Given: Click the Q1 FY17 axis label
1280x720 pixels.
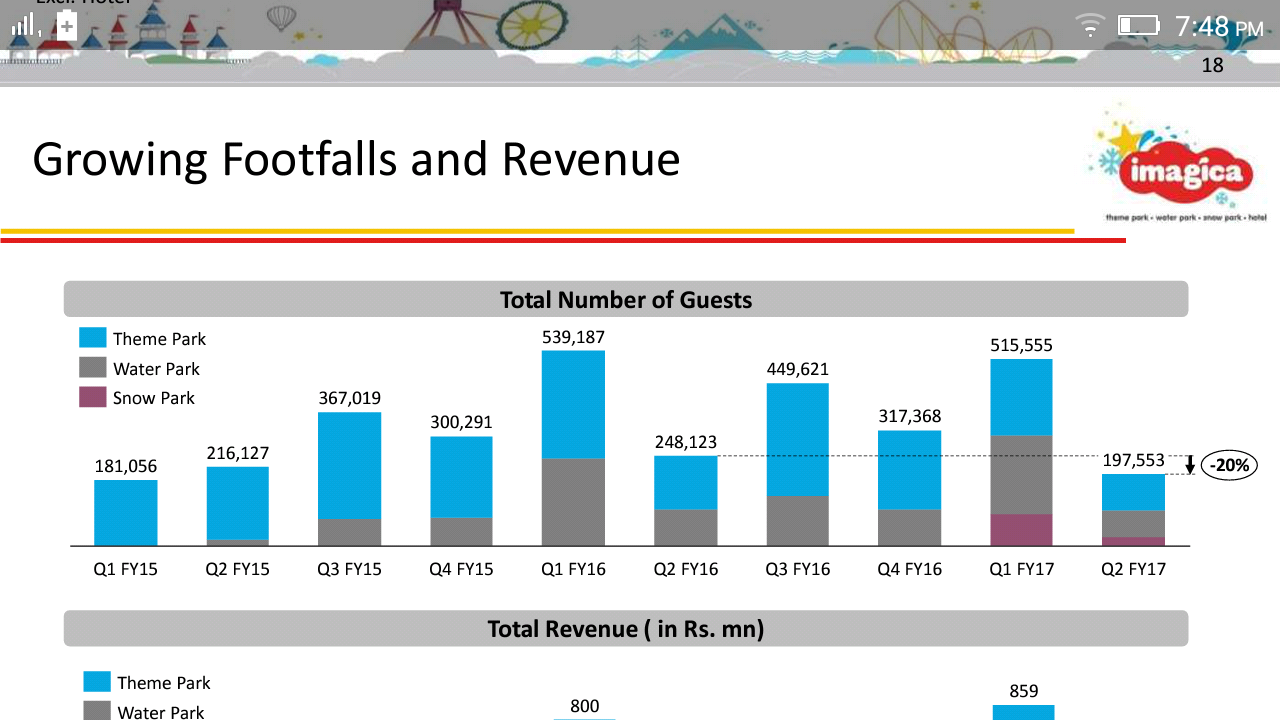Looking at the screenshot, I should (1022, 569).
